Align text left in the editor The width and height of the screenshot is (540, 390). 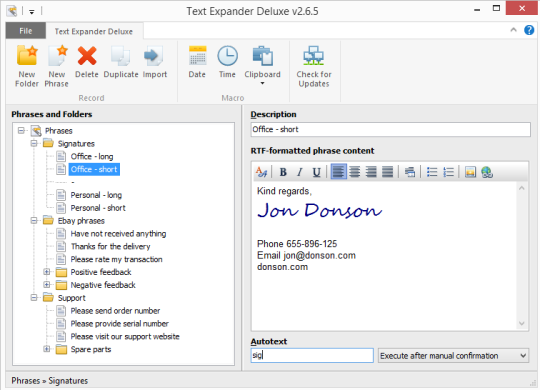click(338, 172)
